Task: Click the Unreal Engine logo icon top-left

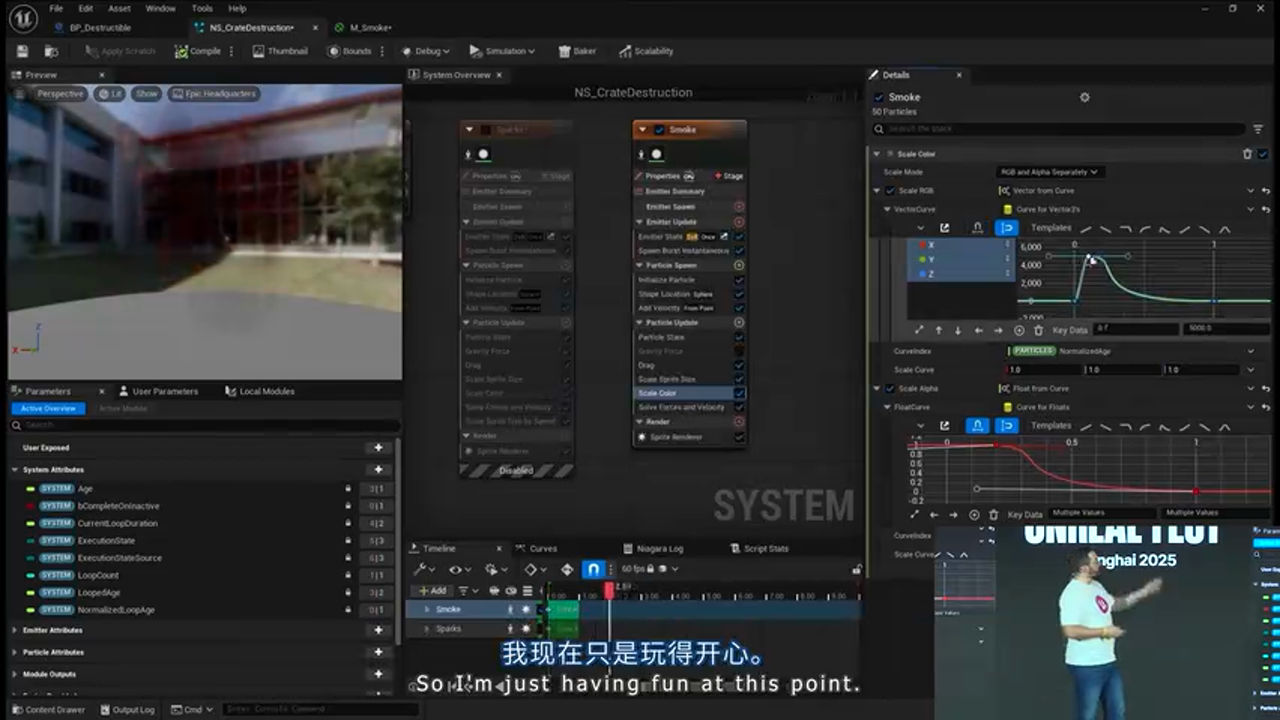Action: 22,20
